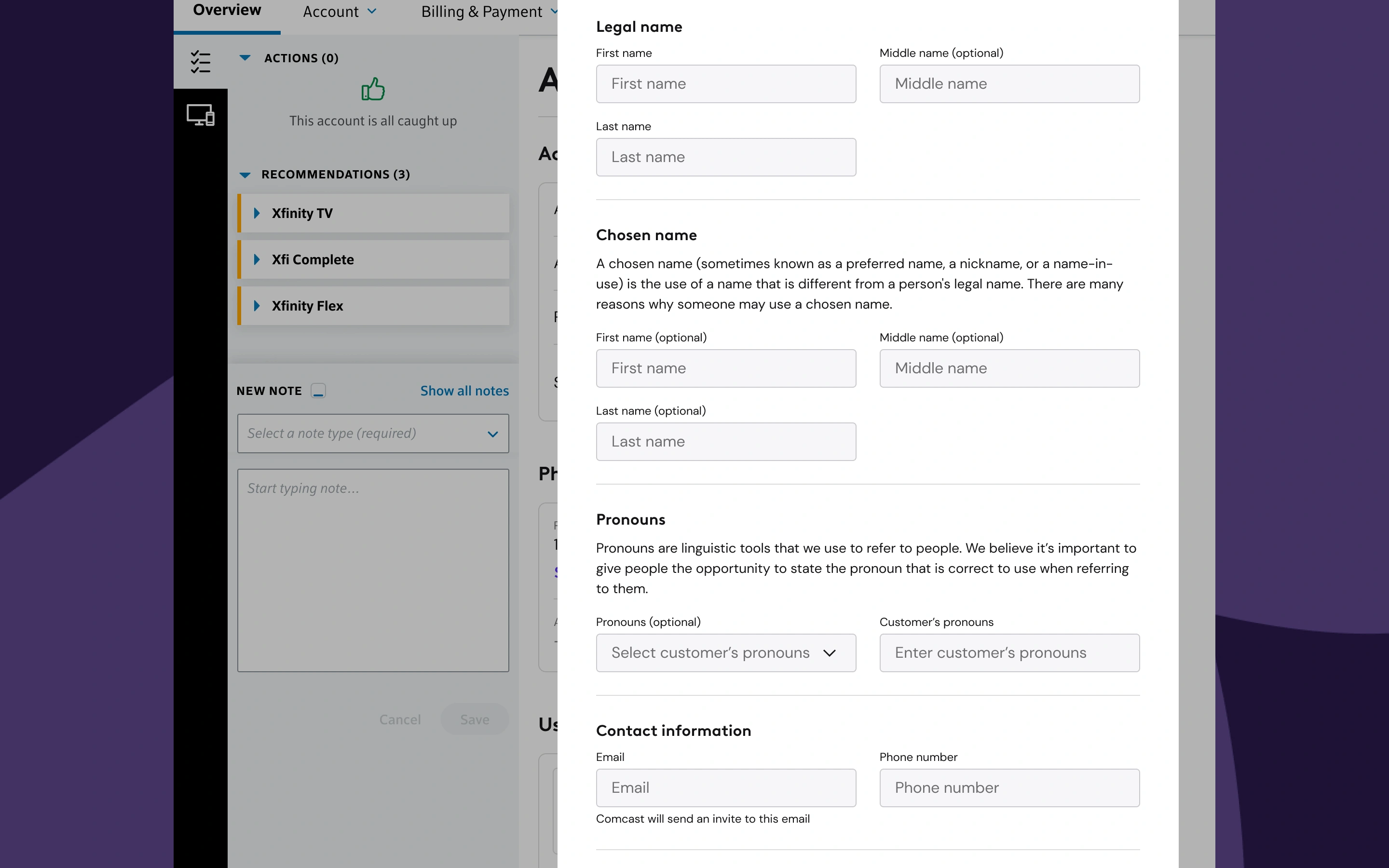
Task: Click the 'This account is all caught up' text
Action: (x=373, y=121)
